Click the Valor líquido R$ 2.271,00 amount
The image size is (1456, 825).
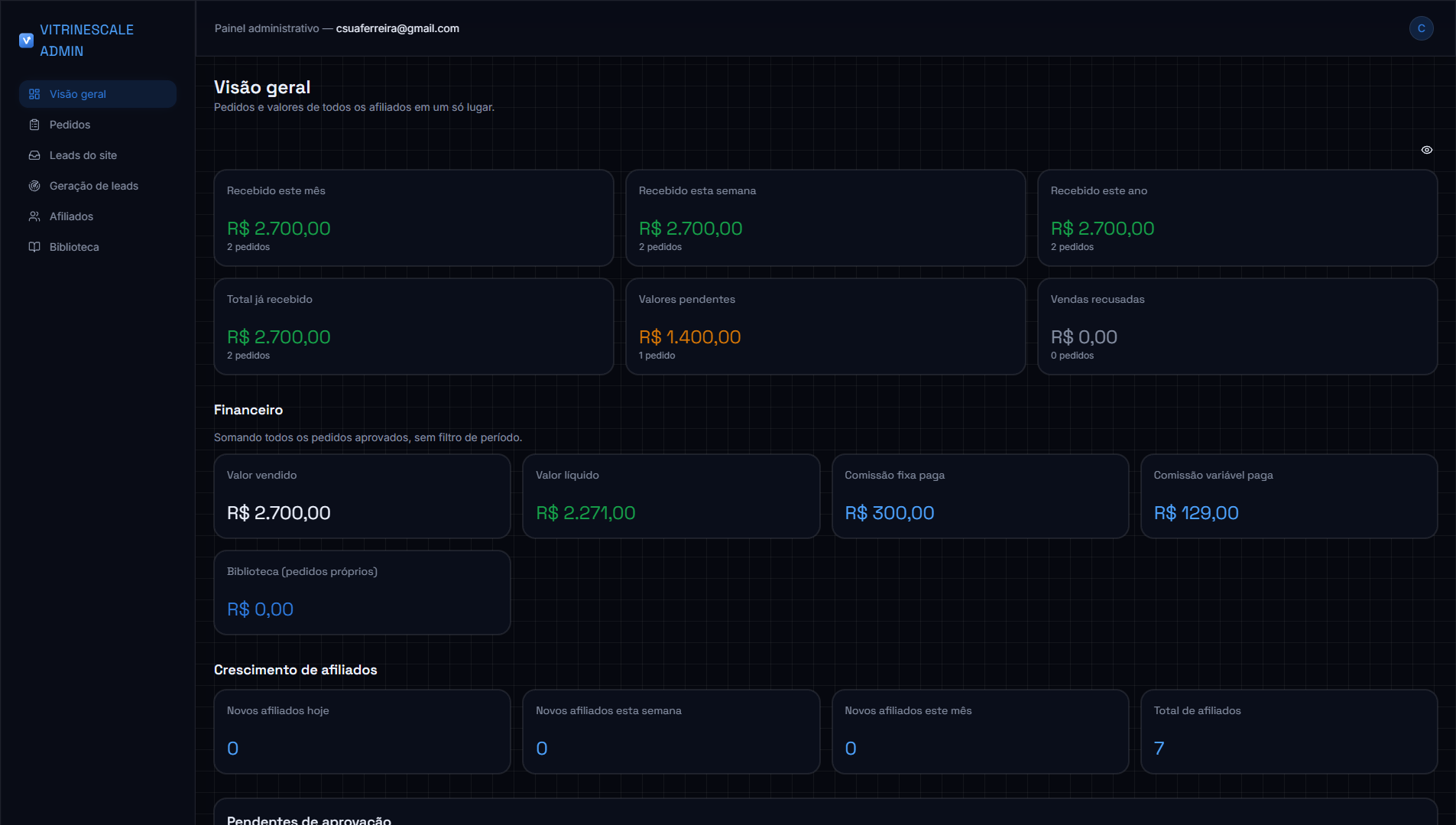click(x=585, y=513)
